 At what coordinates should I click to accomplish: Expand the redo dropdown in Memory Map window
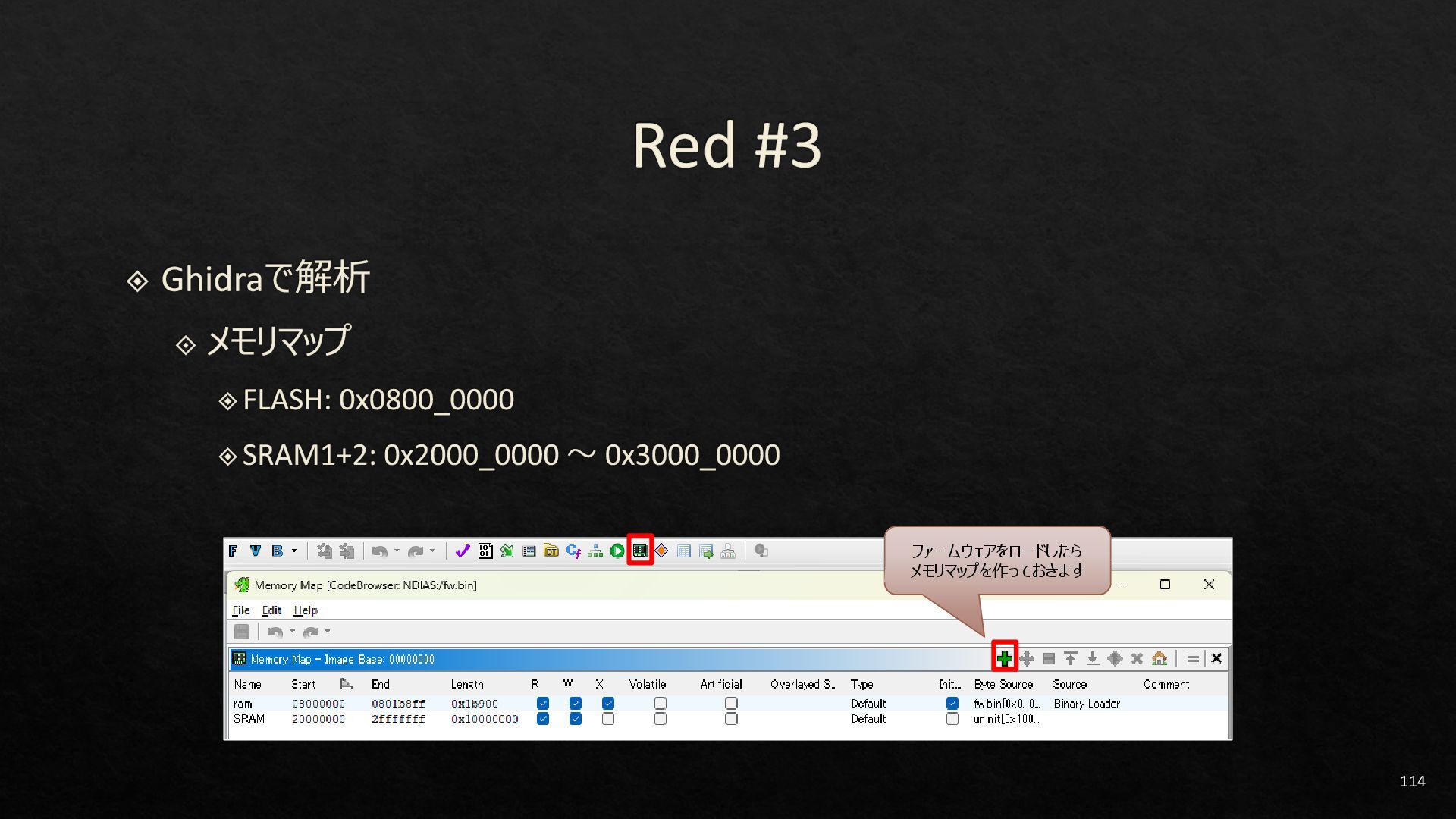(328, 631)
